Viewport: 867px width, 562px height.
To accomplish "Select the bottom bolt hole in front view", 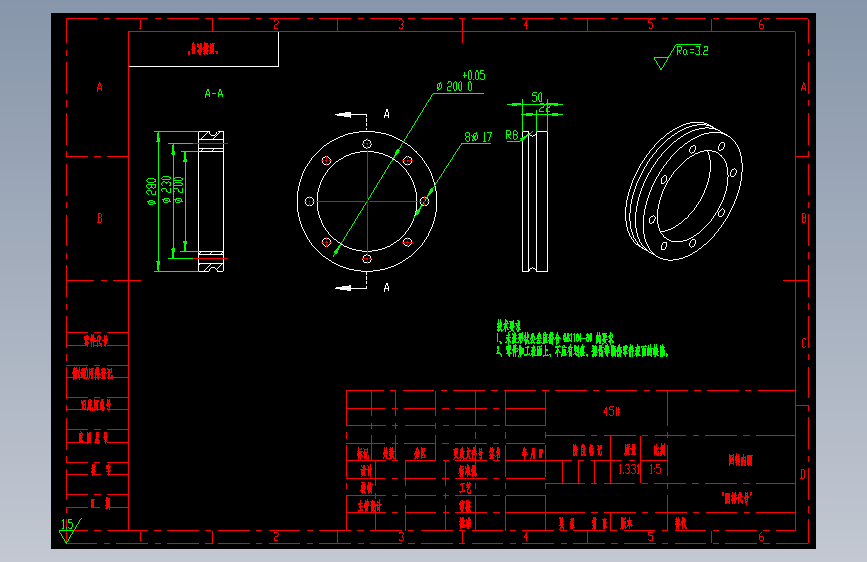I will [x=367, y=259].
